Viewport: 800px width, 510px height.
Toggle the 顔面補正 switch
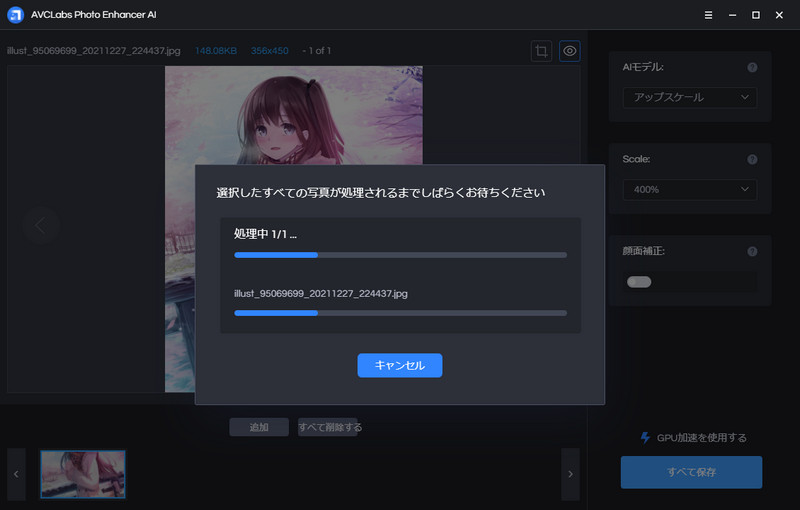[x=639, y=282]
